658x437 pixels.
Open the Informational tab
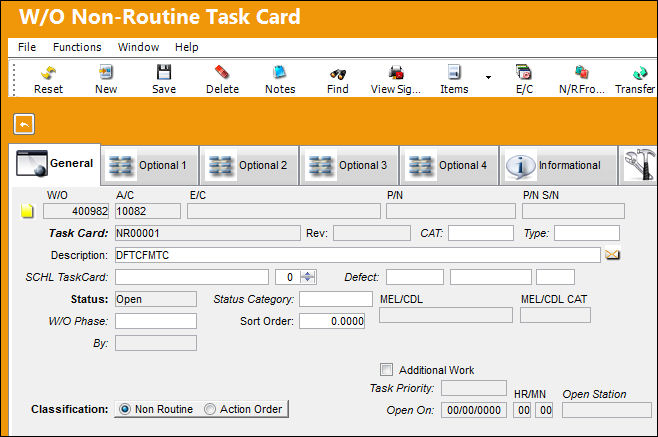[x=558, y=165]
